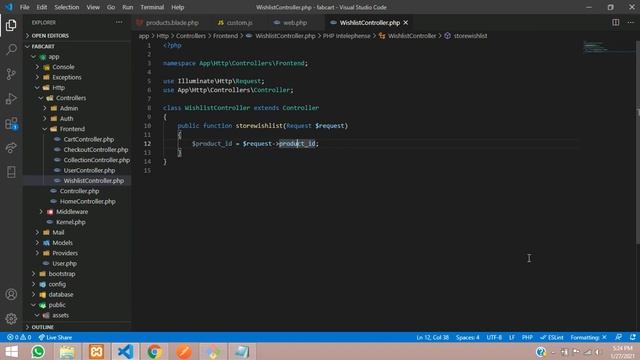640x360 pixels.
Task: Open Windows Start menu
Action: pyautogui.click(x=11, y=352)
